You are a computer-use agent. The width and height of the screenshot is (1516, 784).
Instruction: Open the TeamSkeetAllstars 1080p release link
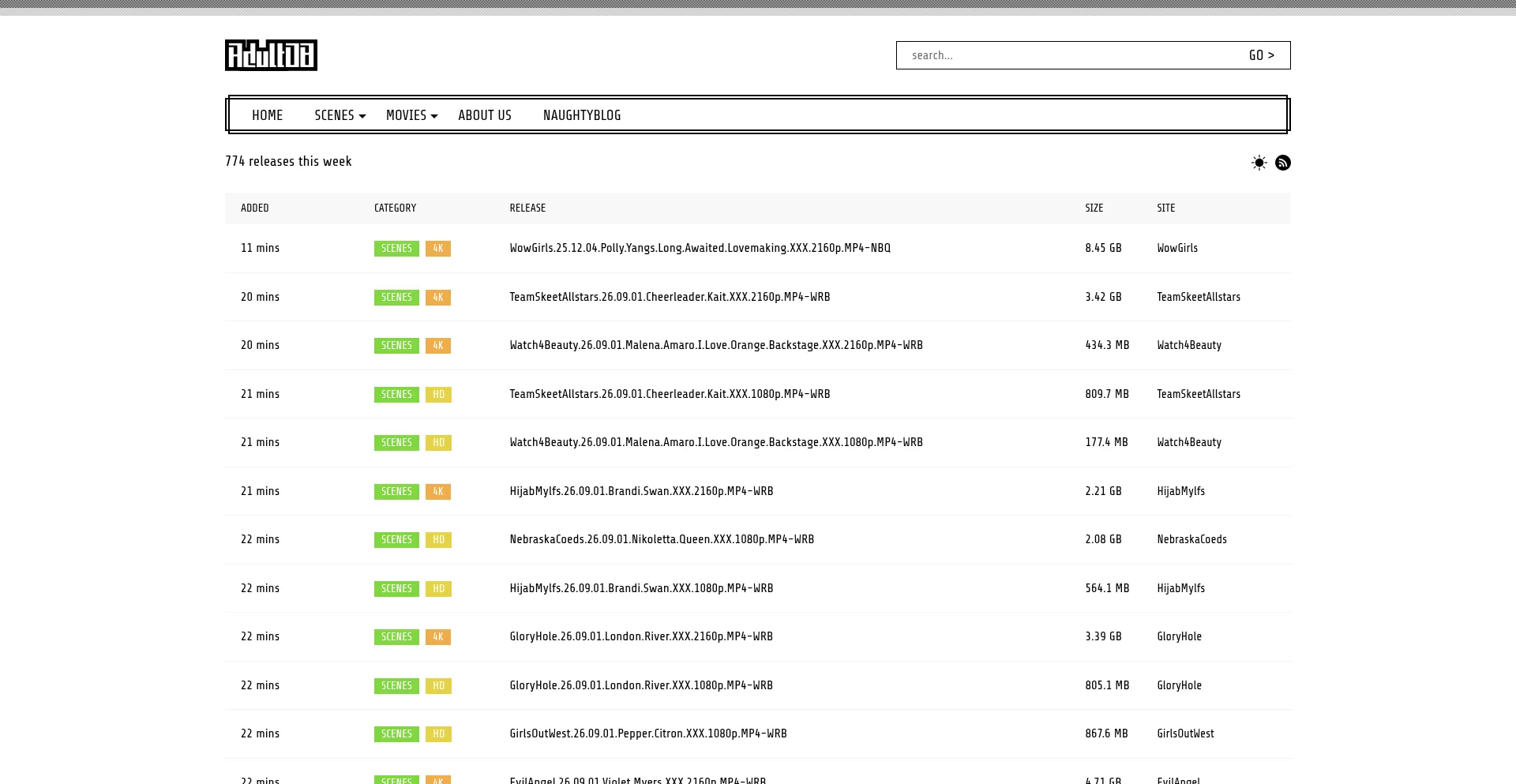coord(670,394)
